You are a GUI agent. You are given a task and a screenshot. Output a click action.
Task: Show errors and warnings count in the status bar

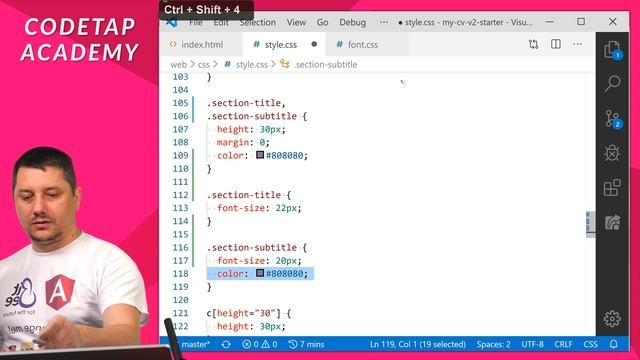(x=260, y=344)
